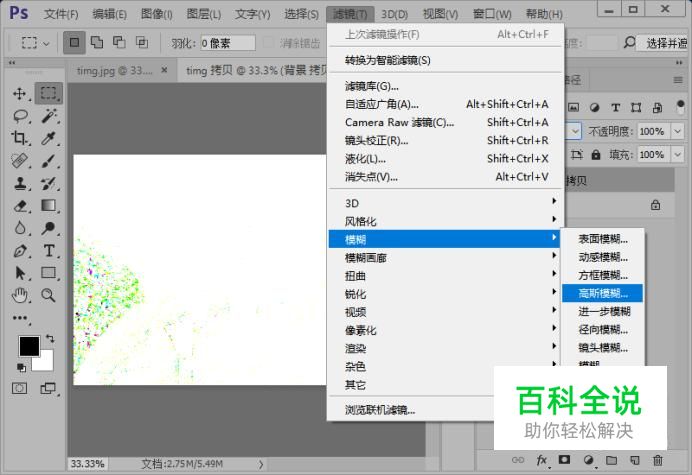Select the Eraser tool
The image size is (692, 475).
pos(20,206)
